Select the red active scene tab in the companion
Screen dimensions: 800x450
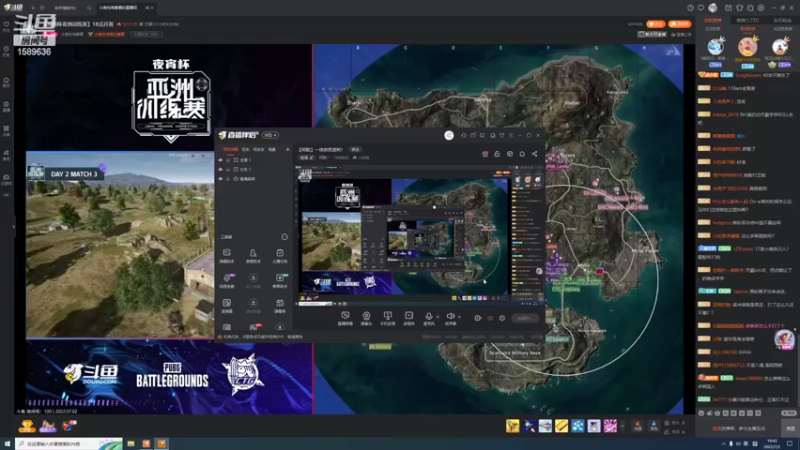[231, 149]
